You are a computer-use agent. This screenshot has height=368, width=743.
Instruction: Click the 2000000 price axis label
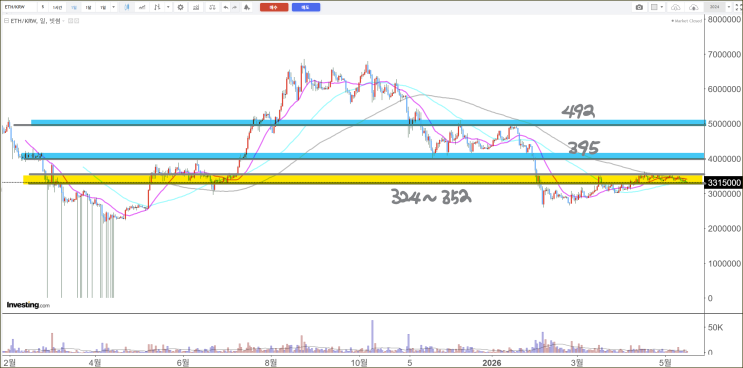click(724, 229)
